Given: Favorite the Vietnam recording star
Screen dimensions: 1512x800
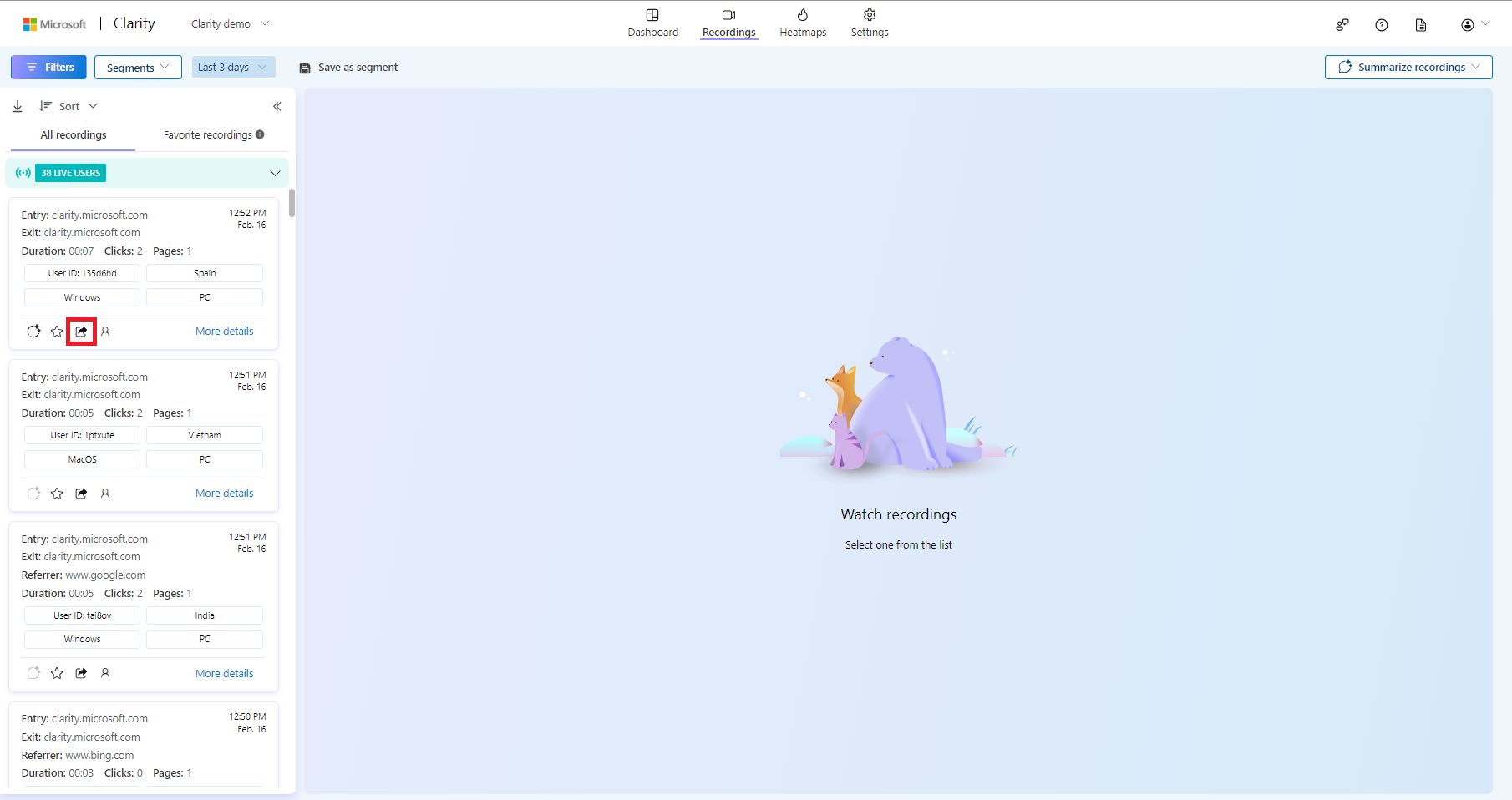Looking at the screenshot, I should pyautogui.click(x=57, y=493).
